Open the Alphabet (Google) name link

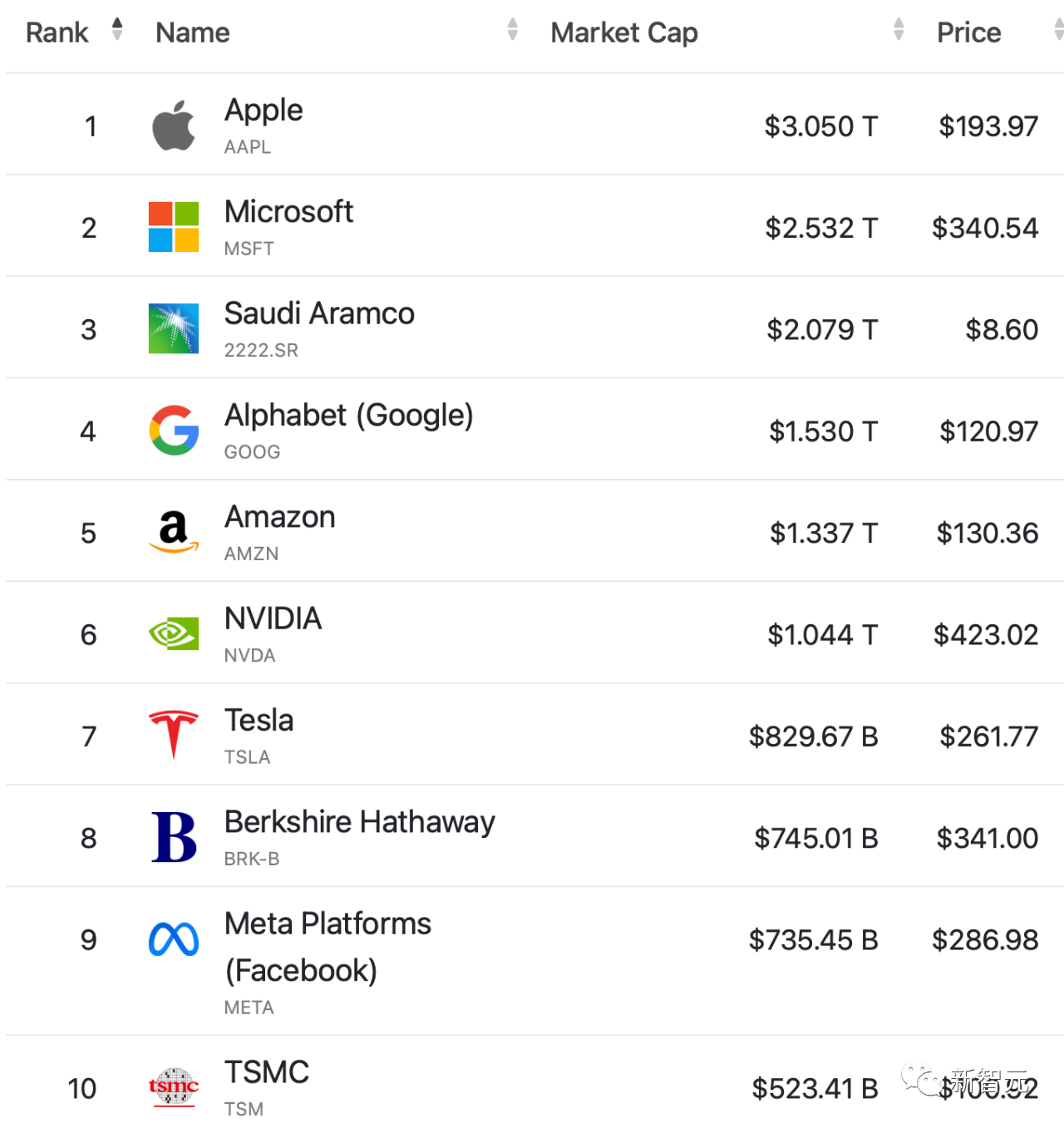(x=348, y=415)
